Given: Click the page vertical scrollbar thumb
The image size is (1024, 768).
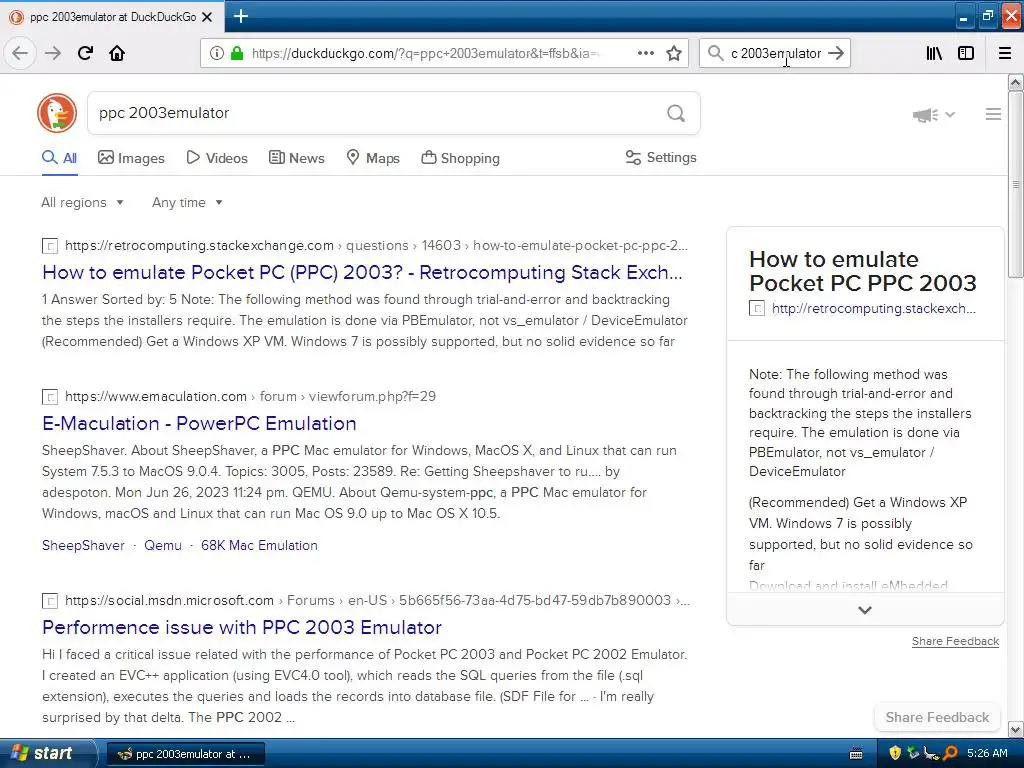Looking at the screenshot, I should click(1016, 184).
